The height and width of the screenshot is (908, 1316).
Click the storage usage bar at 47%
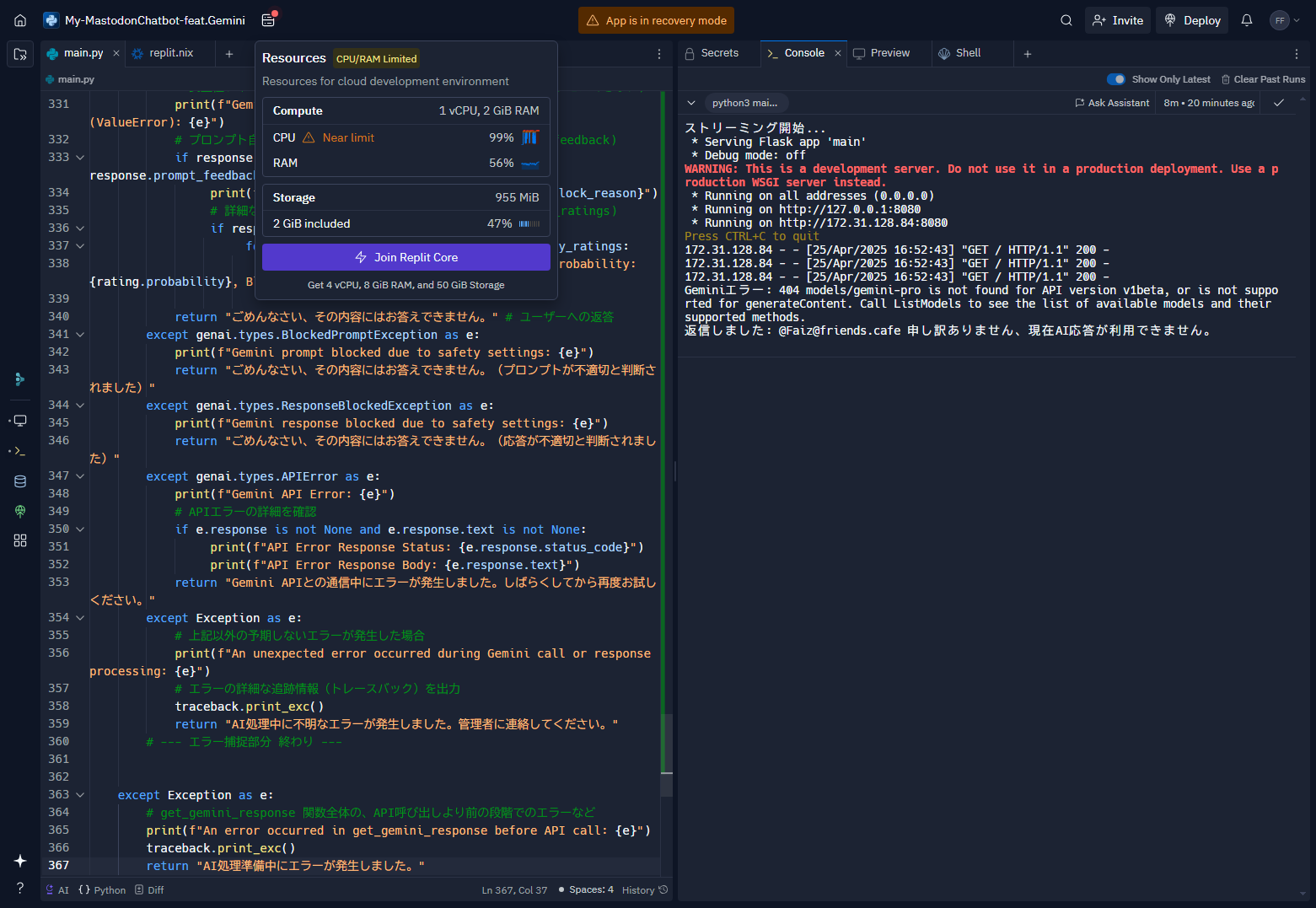pos(529,223)
